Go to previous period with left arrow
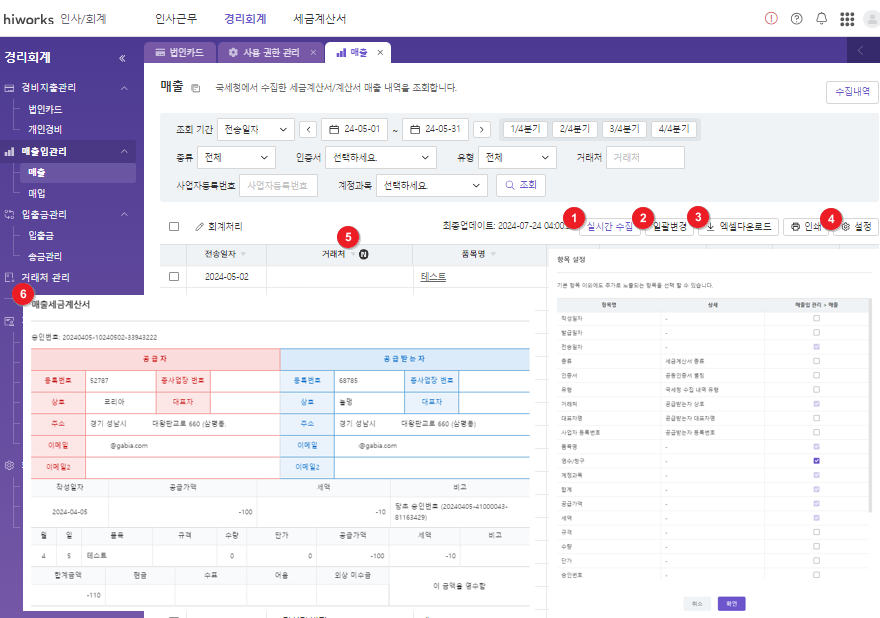Screen dimensions: 880x618 308,130
